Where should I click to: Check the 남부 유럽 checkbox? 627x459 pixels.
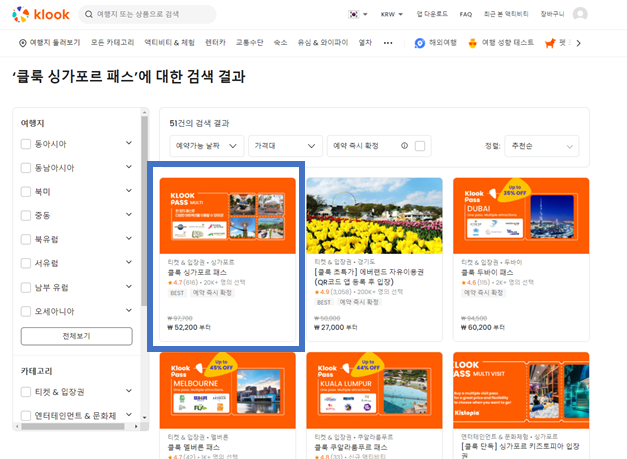pos(26,287)
